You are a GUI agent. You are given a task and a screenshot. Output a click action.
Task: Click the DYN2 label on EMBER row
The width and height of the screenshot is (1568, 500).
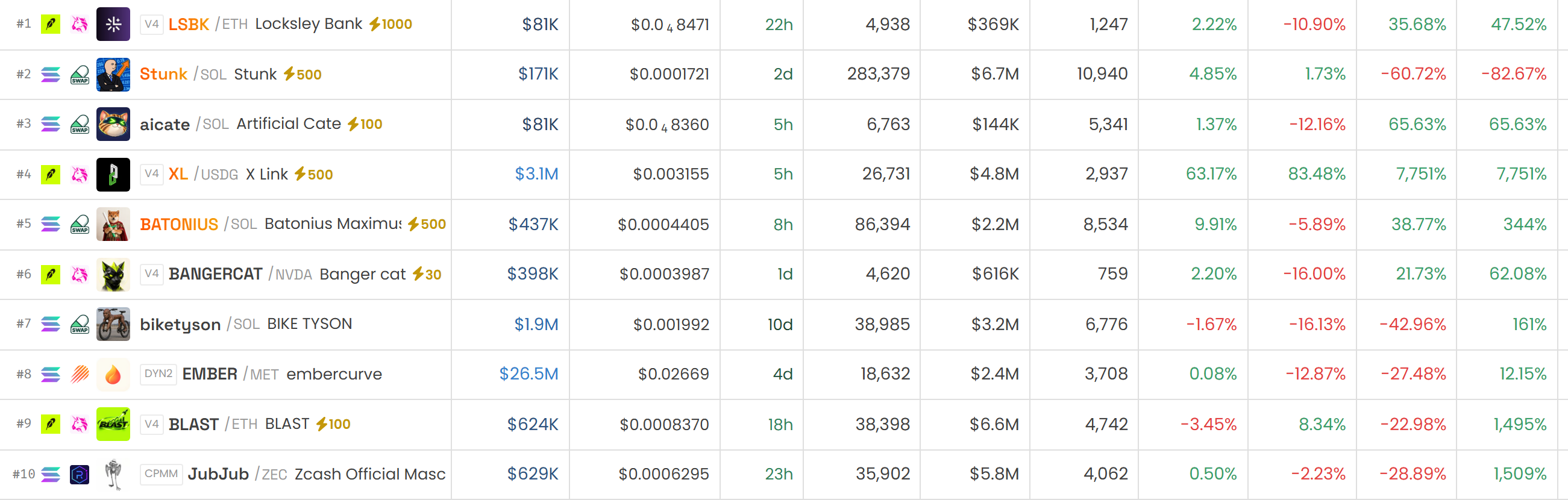point(158,374)
